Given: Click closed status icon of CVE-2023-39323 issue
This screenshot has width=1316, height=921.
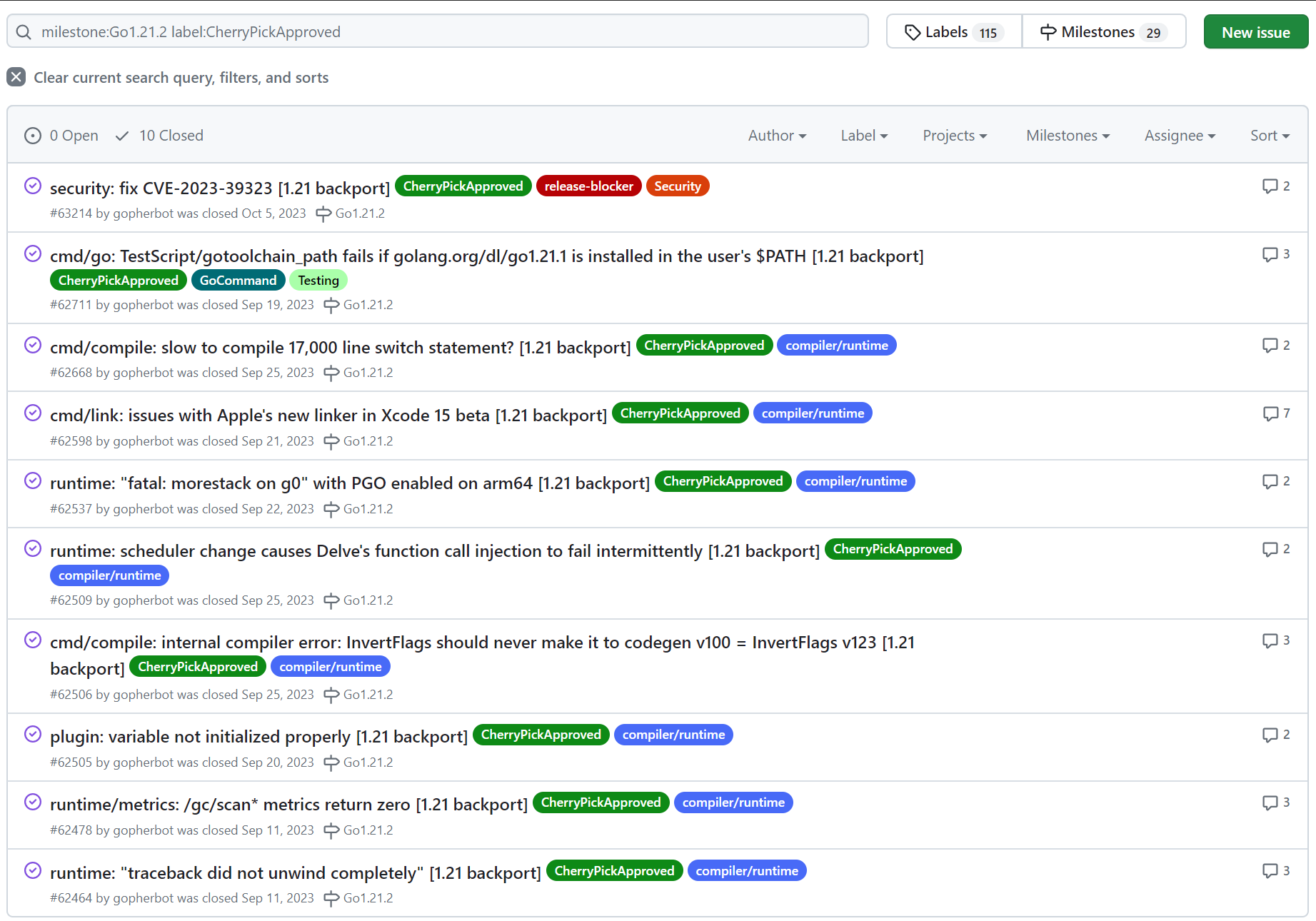Looking at the screenshot, I should (x=33, y=186).
